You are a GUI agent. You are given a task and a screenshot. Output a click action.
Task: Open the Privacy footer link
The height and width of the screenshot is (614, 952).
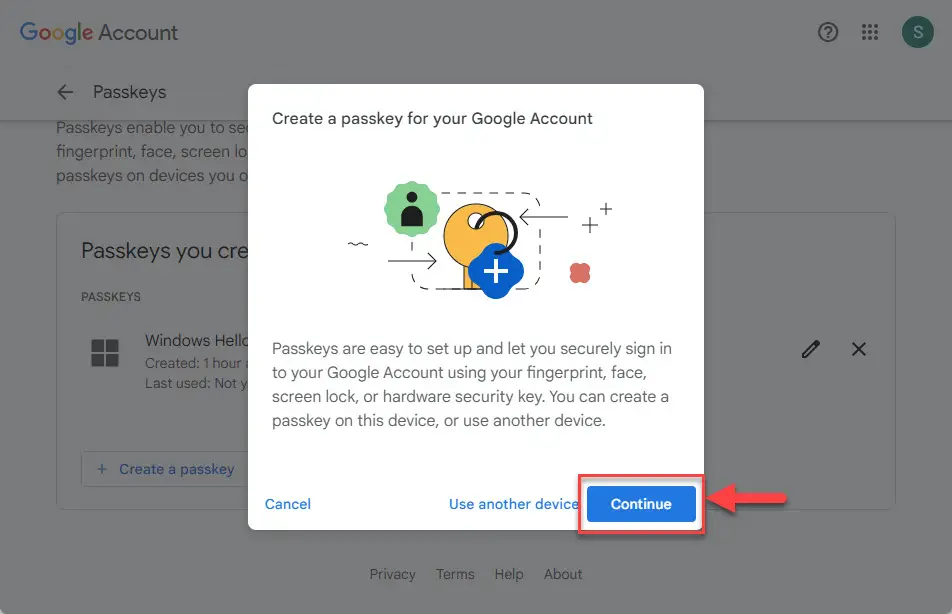click(x=392, y=574)
